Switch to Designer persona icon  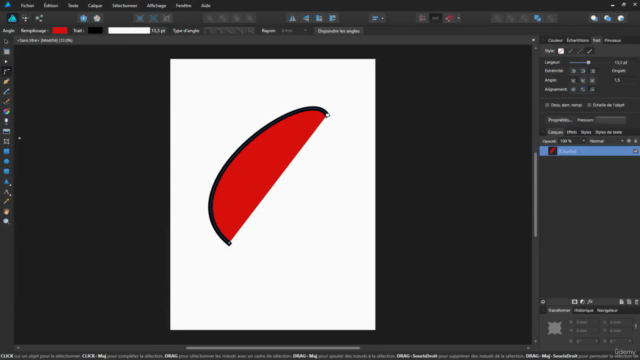[12, 18]
